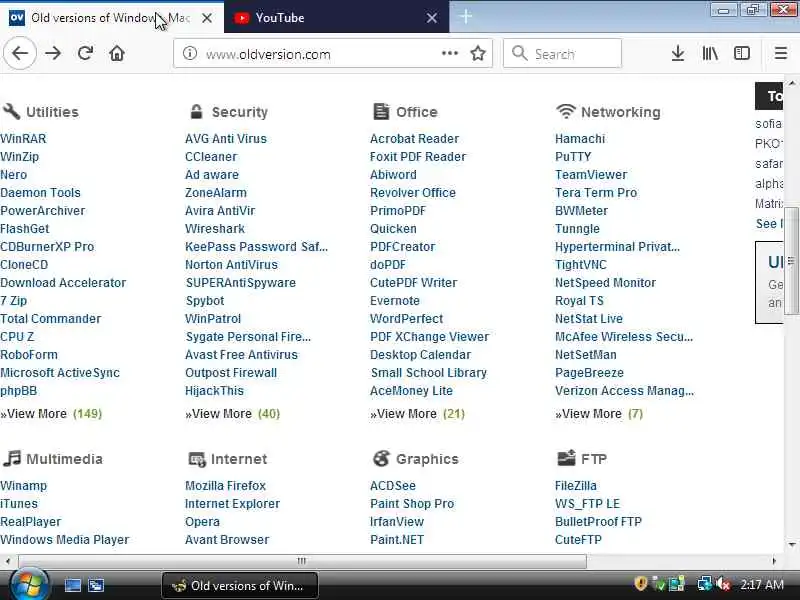
Task: Click the Graphics category icon
Action: (381, 458)
